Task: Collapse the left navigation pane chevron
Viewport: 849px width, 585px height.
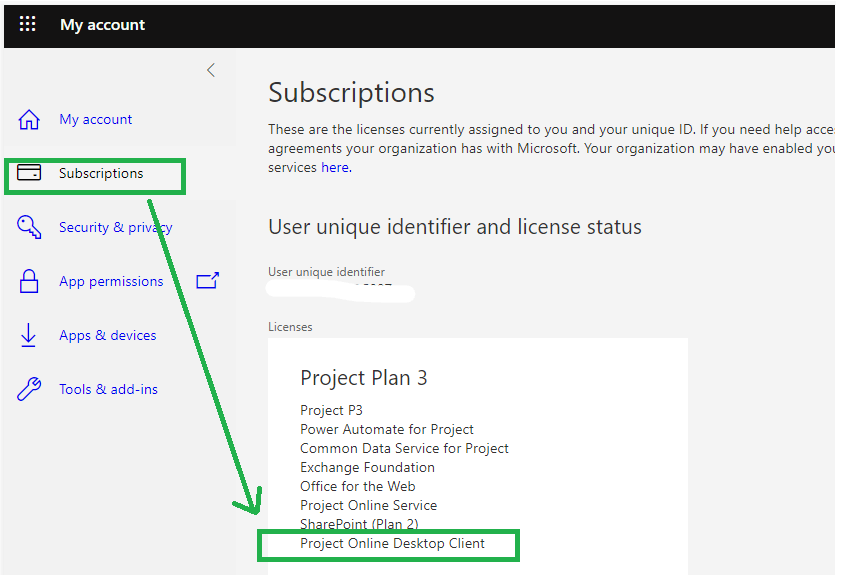Action: pyautogui.click(x=210, y=70)
